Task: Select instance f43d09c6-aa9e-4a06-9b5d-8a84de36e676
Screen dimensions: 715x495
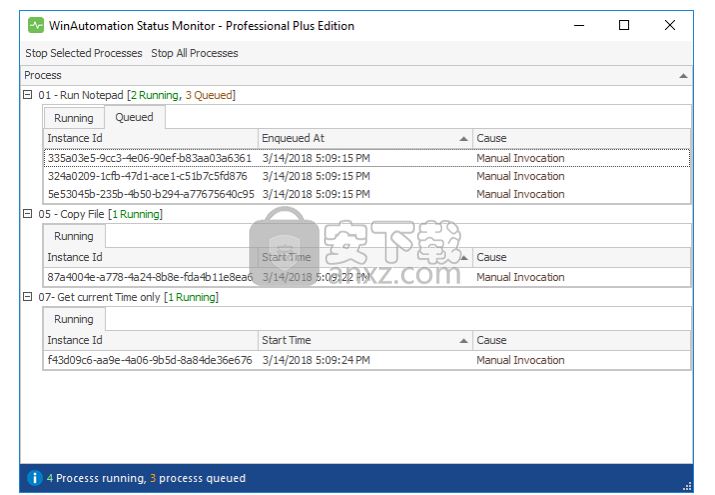Action: (367, 360)
